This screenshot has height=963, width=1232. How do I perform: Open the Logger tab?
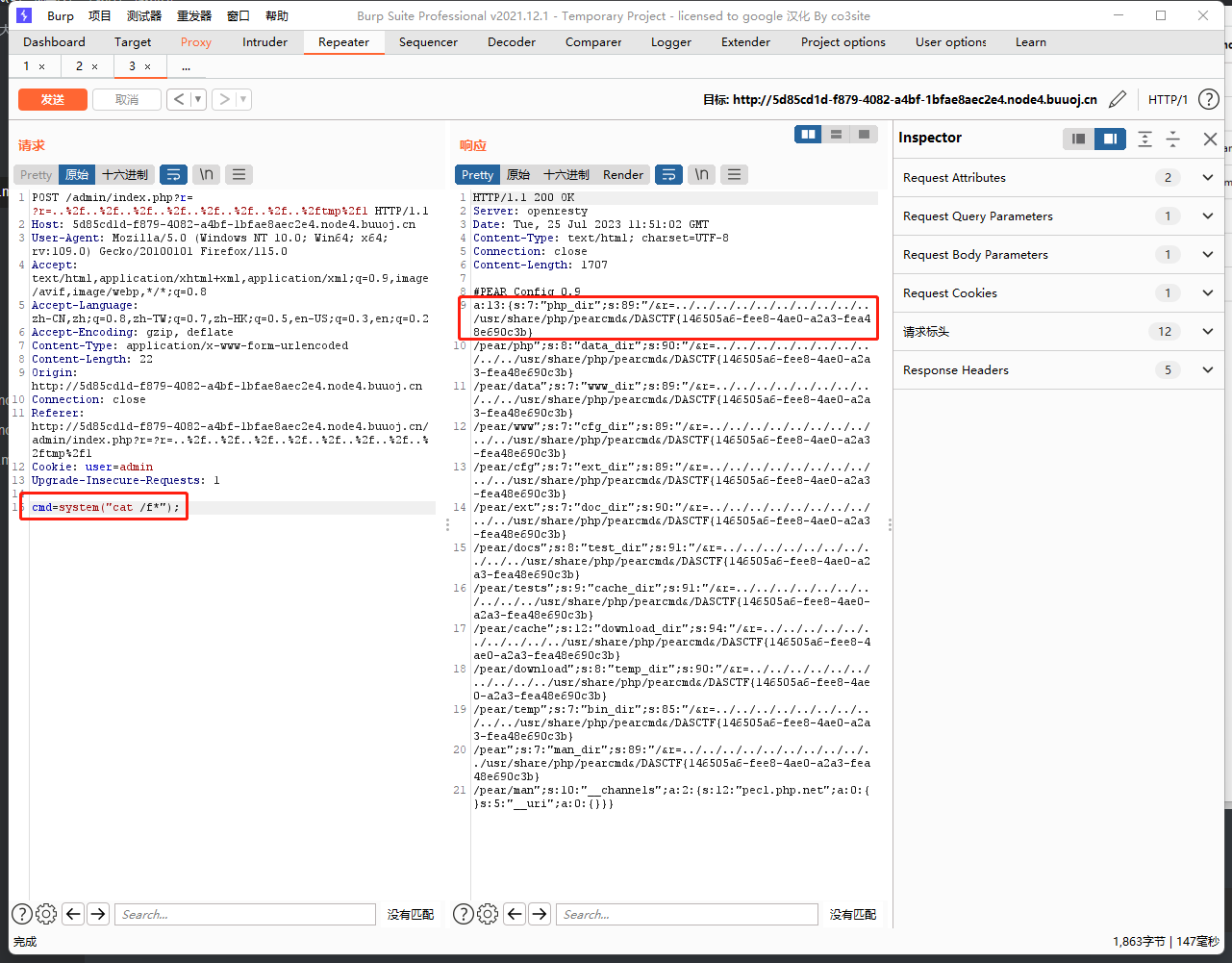pyautogui.click(x=671, y=42)
